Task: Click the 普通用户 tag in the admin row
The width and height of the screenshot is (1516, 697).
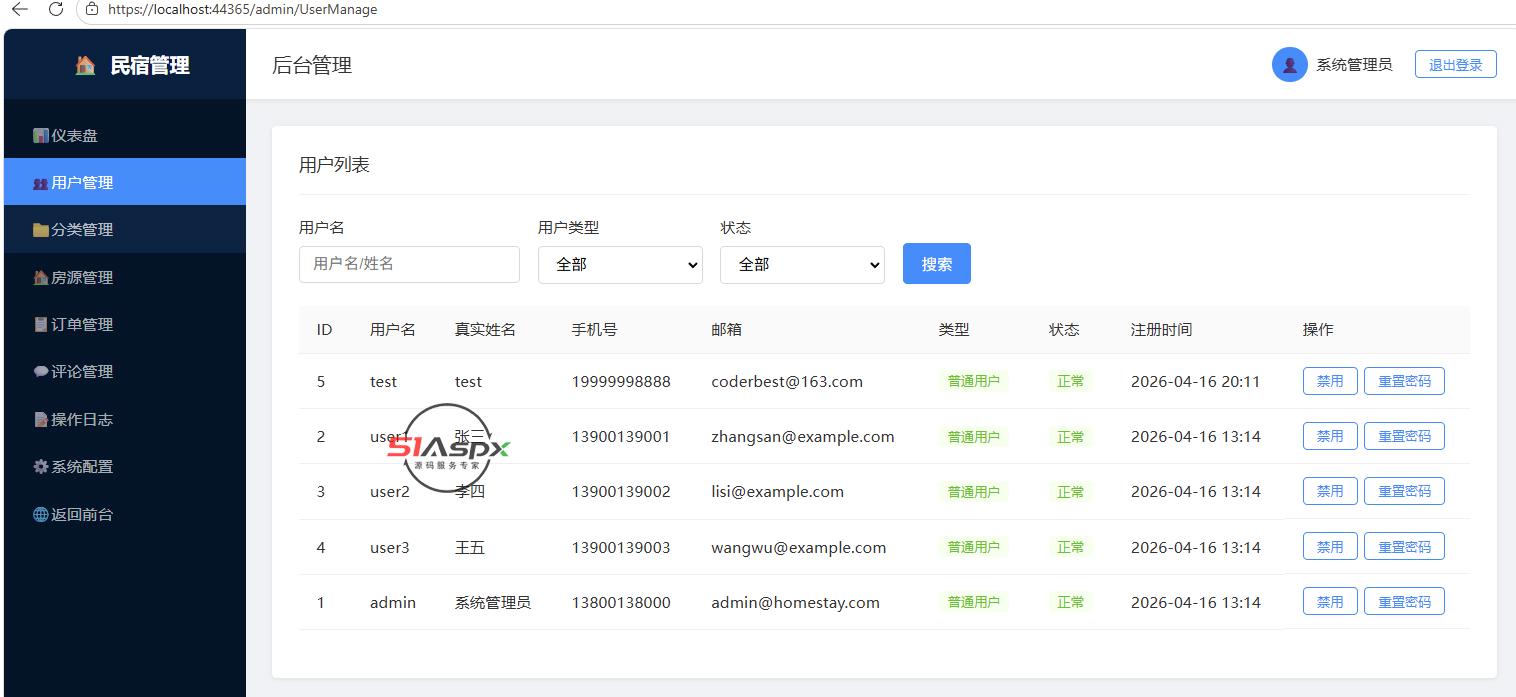Action: [x=973, y=602]
